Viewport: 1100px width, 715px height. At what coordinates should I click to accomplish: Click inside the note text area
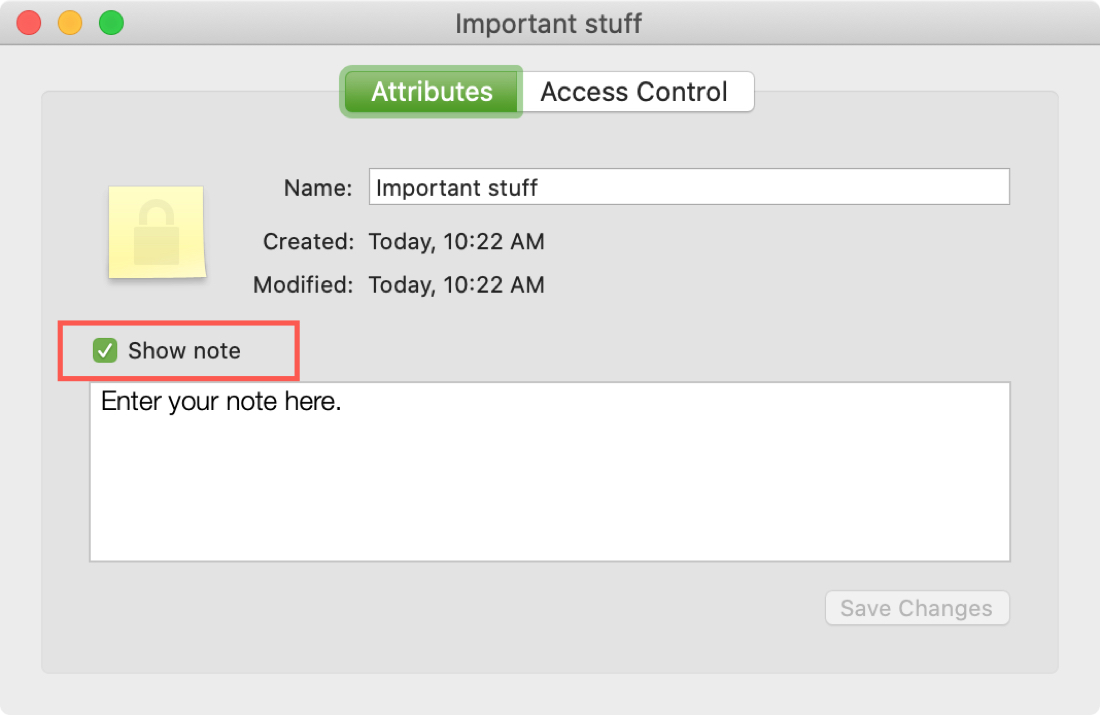coord(550,470)
